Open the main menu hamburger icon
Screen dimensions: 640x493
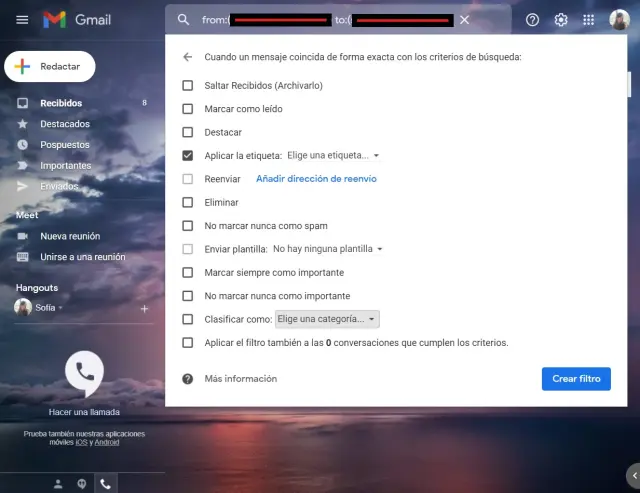point(22,20)
